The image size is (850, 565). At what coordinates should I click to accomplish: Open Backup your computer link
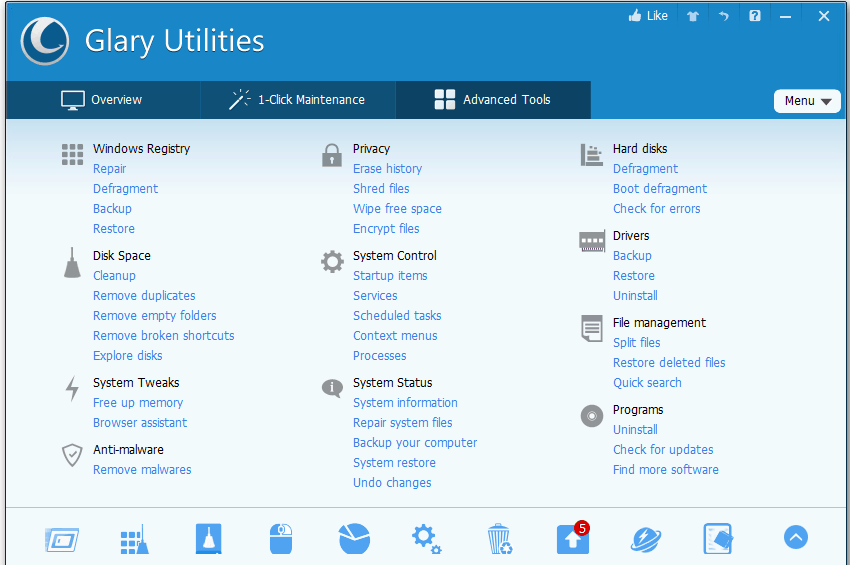(415, 443)
